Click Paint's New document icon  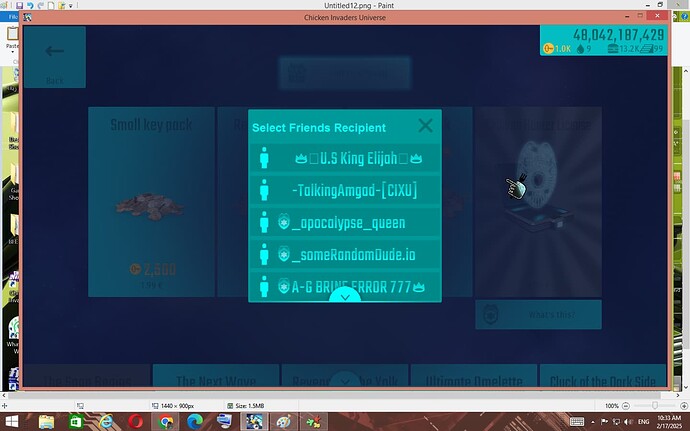pos(51,5)
